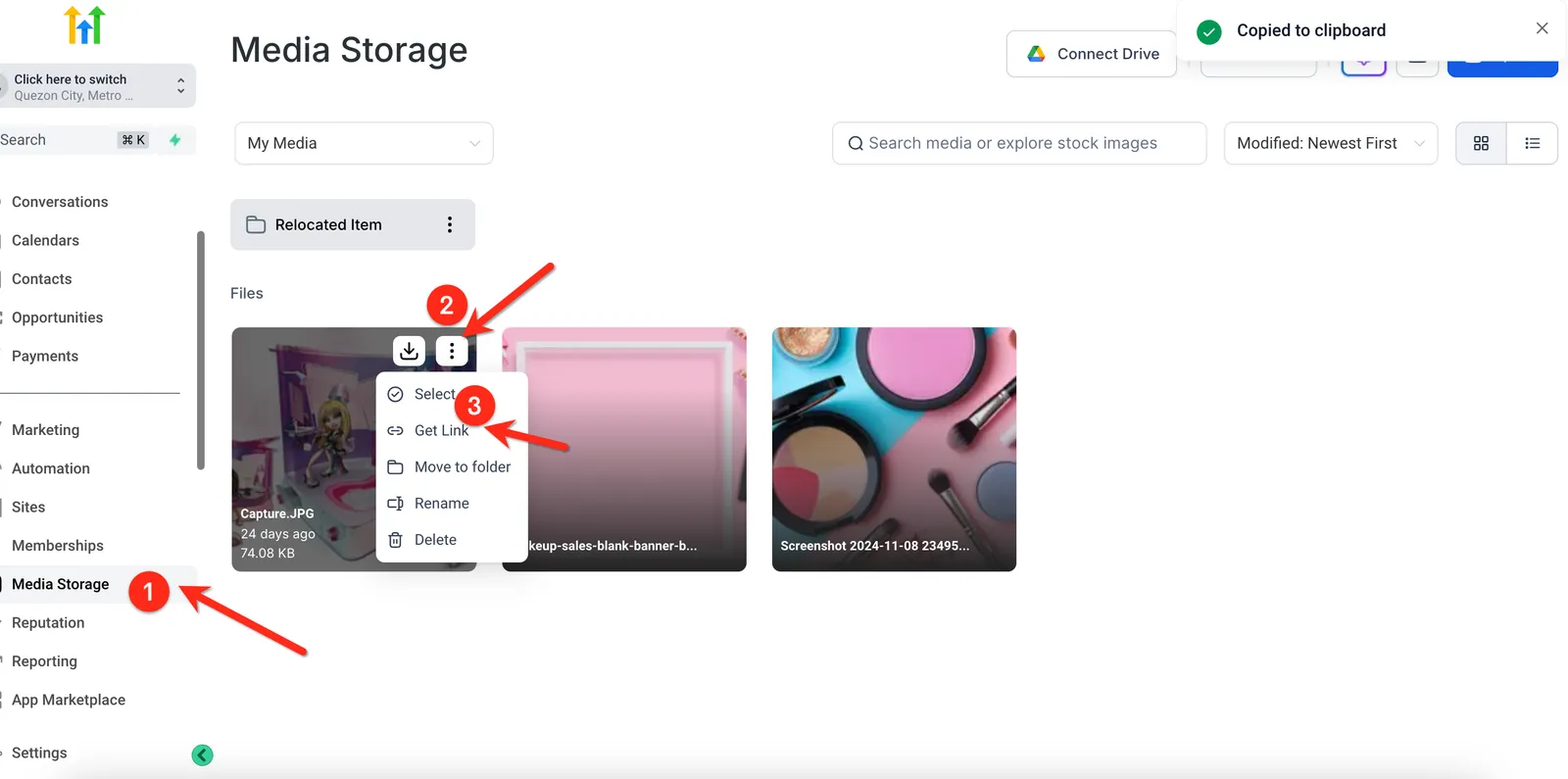Open the Modified: Newest First sort dropdown
The height and width of the screenshot is (779, 1568).
(1331, 143)
